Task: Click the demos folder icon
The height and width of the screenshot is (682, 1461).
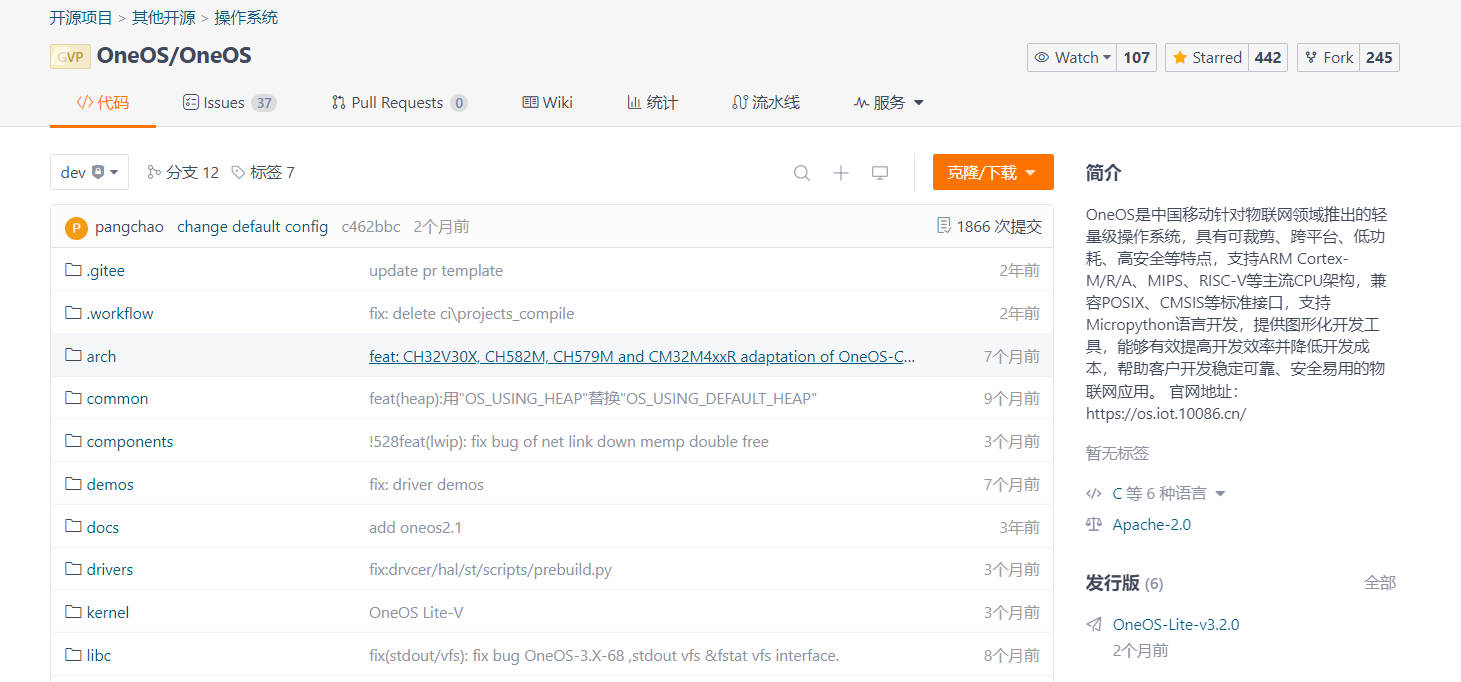Action: pos(73,484)
